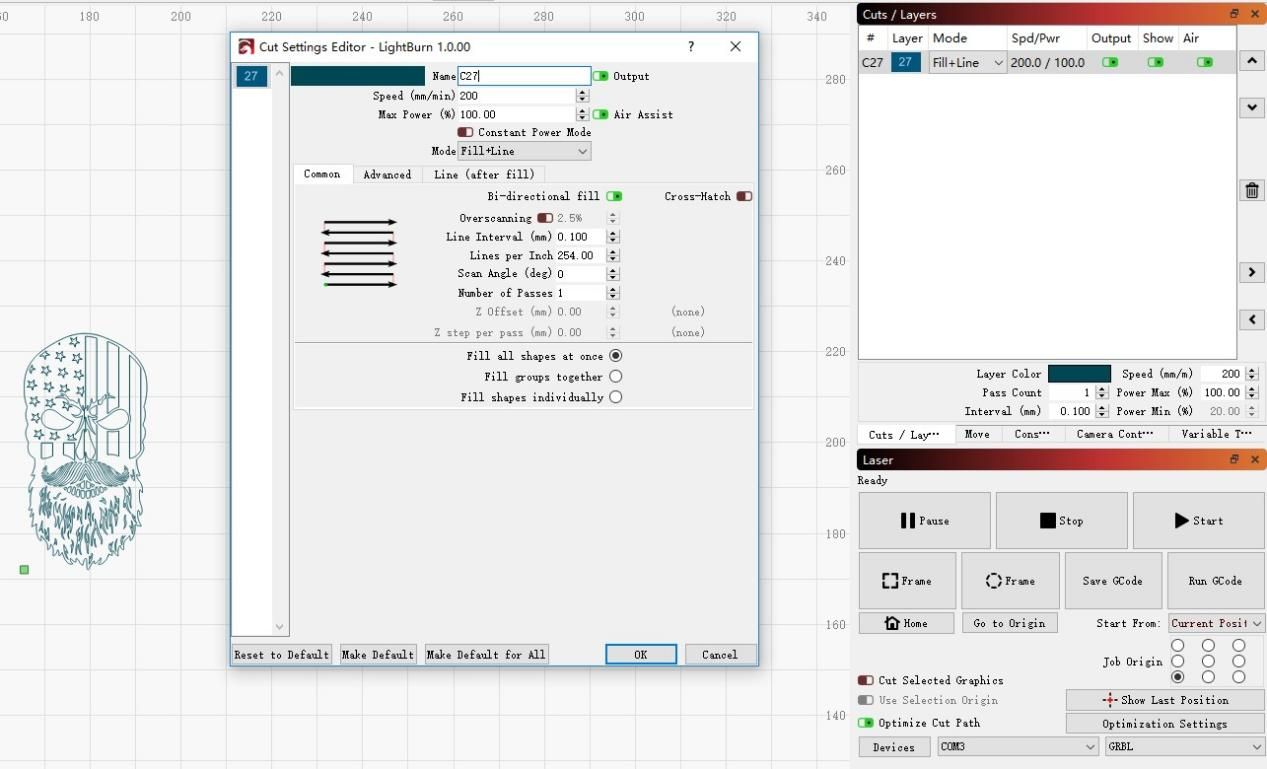The height and width of the screenshot is (769, 1267).
Task: Toggle Constant Power Mode switch
Action: coord(465,132)
